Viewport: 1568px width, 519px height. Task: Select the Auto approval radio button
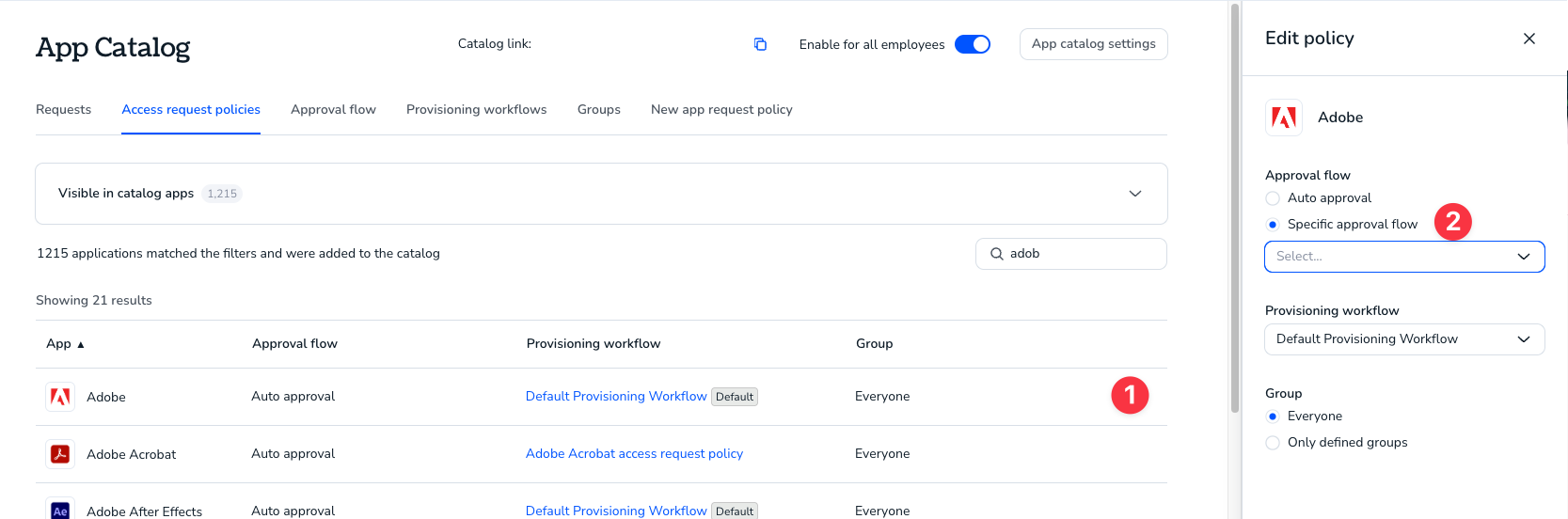(x=1273, y=198)
